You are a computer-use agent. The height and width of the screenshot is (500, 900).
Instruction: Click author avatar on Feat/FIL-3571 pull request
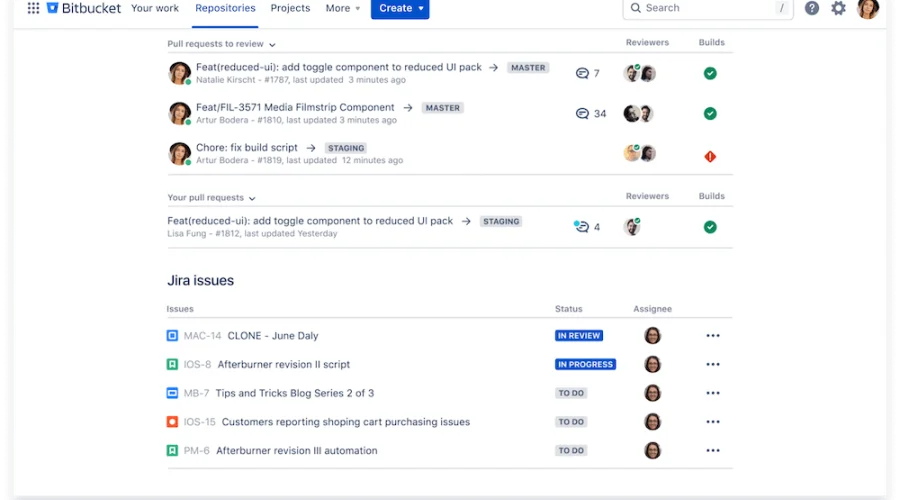pos(180,113)
